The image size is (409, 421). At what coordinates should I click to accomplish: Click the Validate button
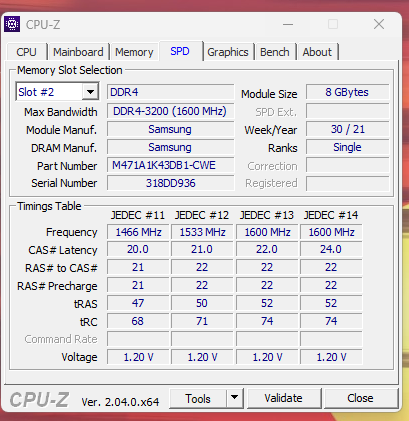(283, 398)
